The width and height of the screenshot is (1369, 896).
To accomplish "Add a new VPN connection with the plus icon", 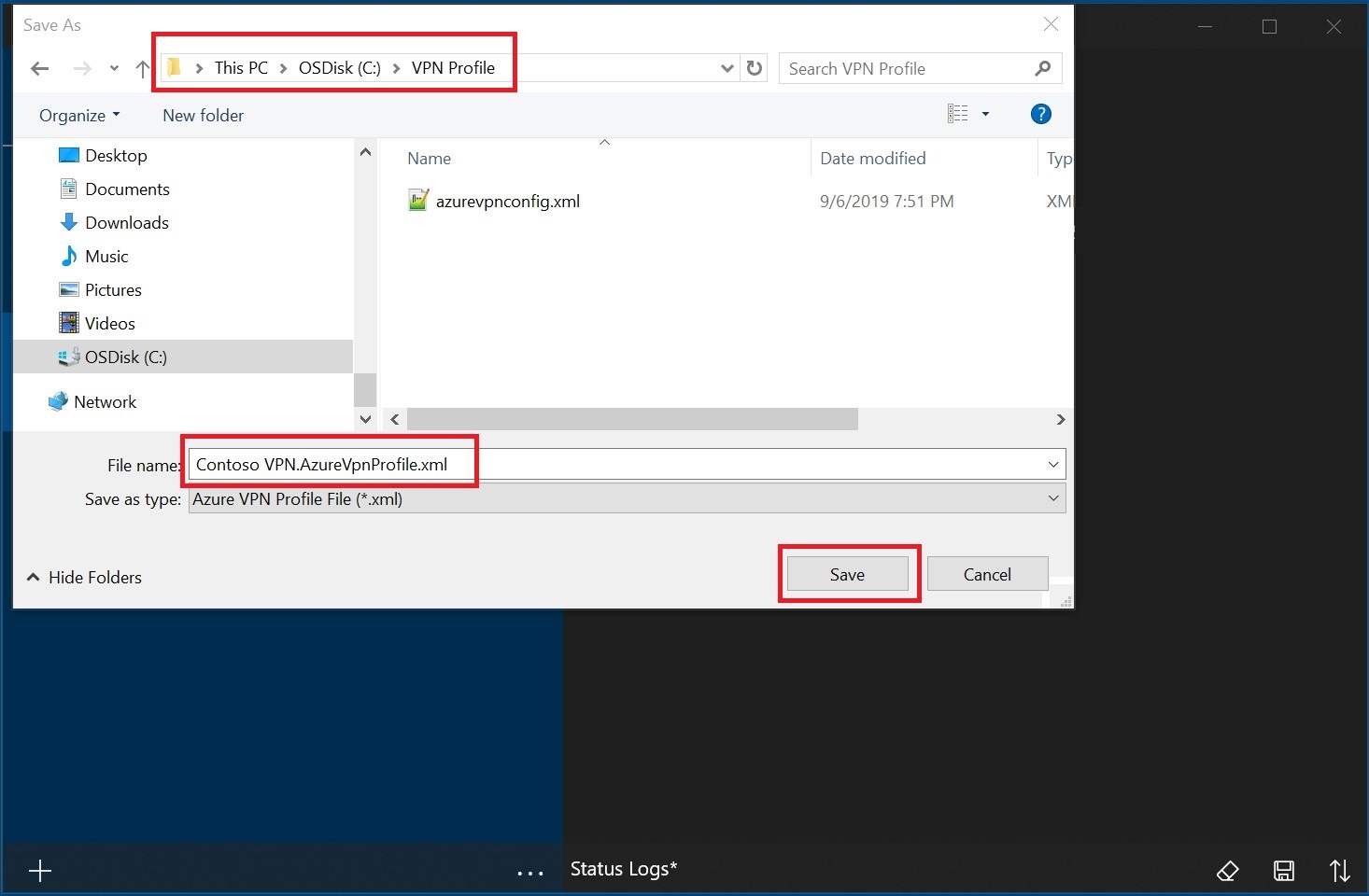I will coord(39,870).
